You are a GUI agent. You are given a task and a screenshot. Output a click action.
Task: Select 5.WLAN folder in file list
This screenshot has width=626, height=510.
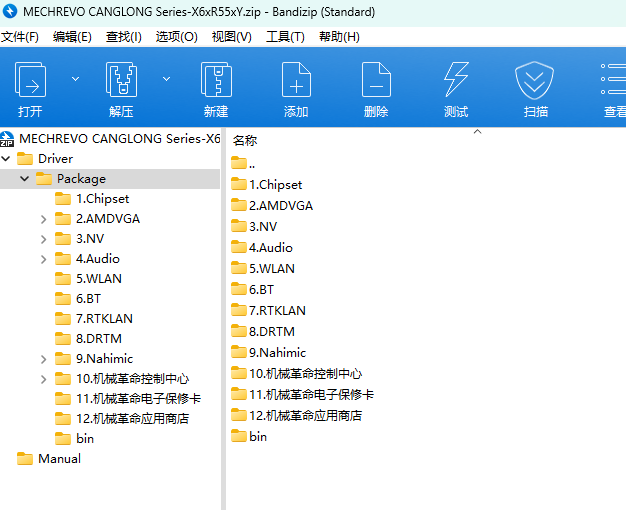pyautogui.click(x=263, y=268)
